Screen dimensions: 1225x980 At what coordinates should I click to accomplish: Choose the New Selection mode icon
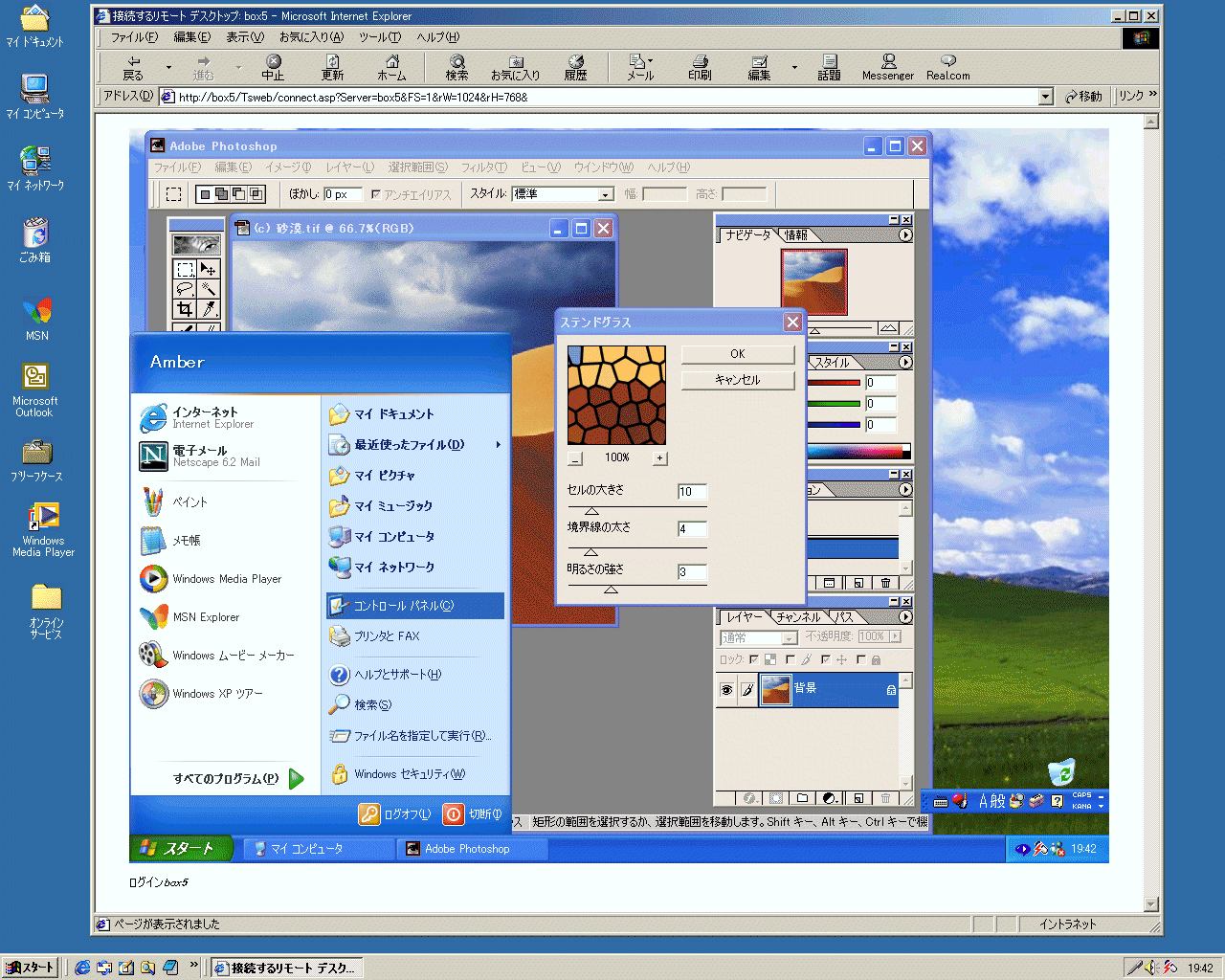coord(205,193)
